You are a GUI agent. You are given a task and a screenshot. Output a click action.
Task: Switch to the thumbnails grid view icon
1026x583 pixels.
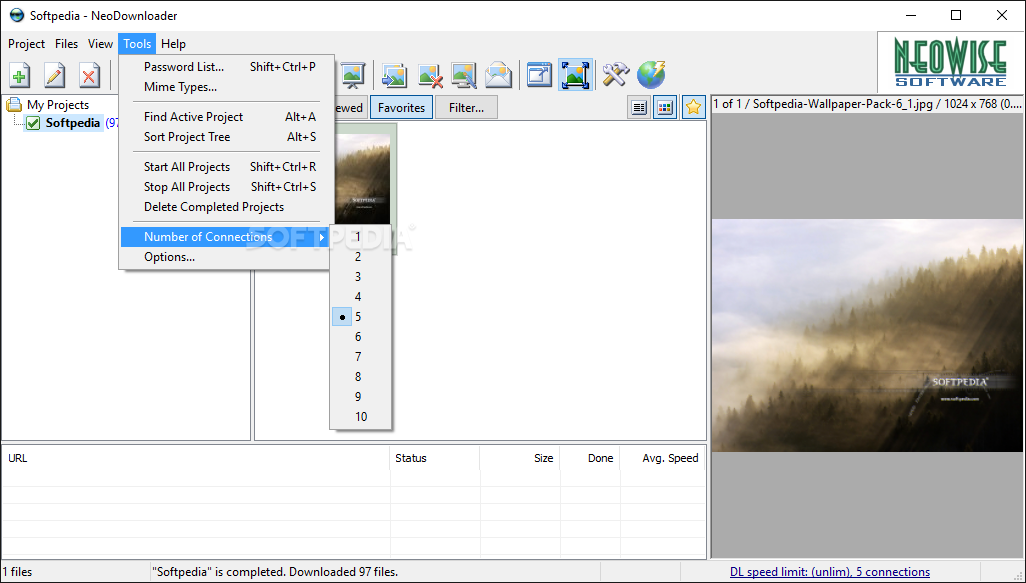665,107
